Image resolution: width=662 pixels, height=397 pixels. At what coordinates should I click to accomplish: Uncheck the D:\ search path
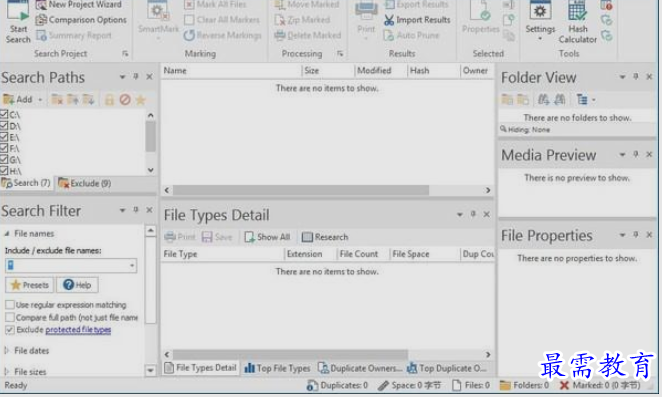click(4, 126)
